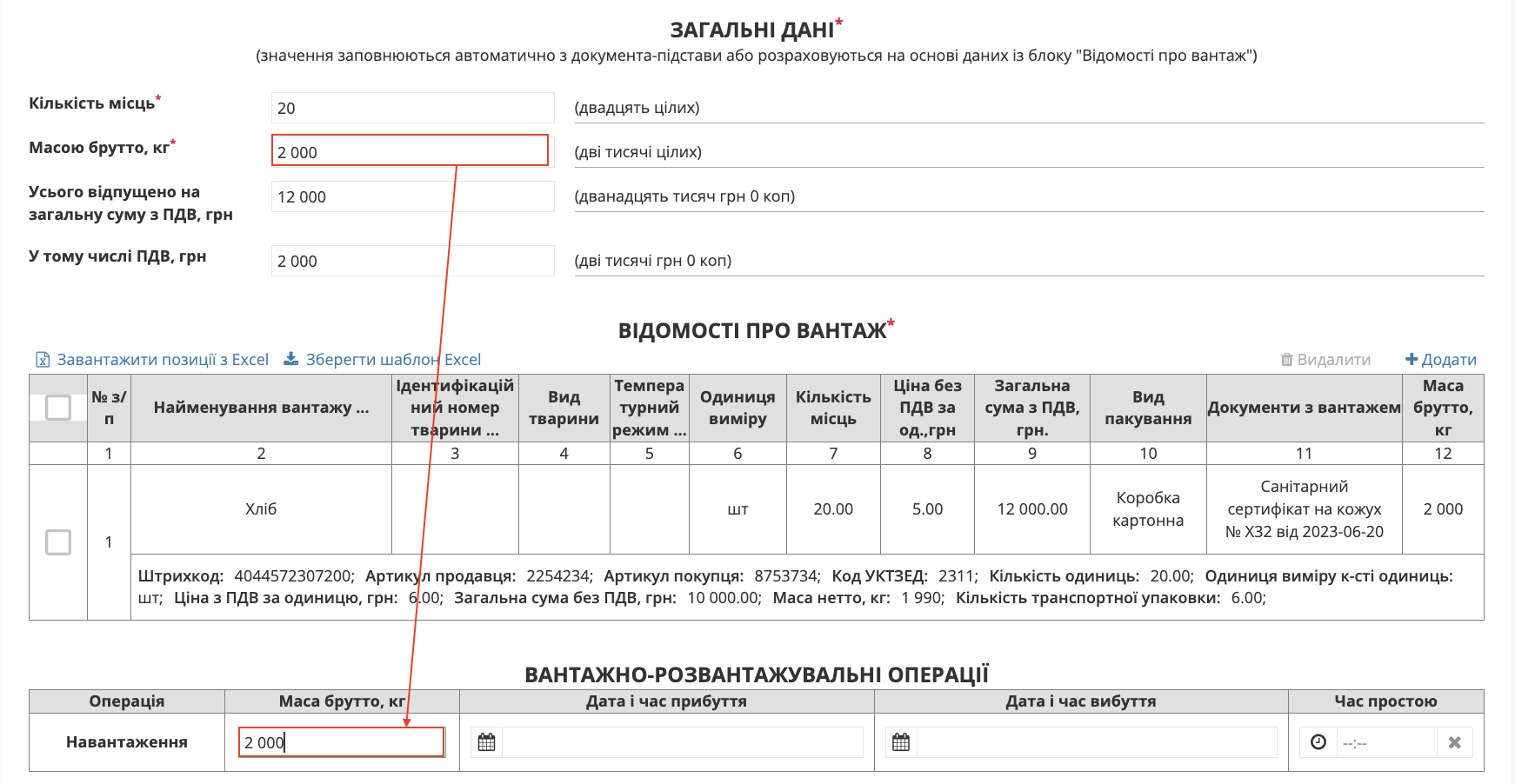Click the 'Ідентифікаційний номер тварини ...' column header
1515x784 pixels.
tap(455, 408)
